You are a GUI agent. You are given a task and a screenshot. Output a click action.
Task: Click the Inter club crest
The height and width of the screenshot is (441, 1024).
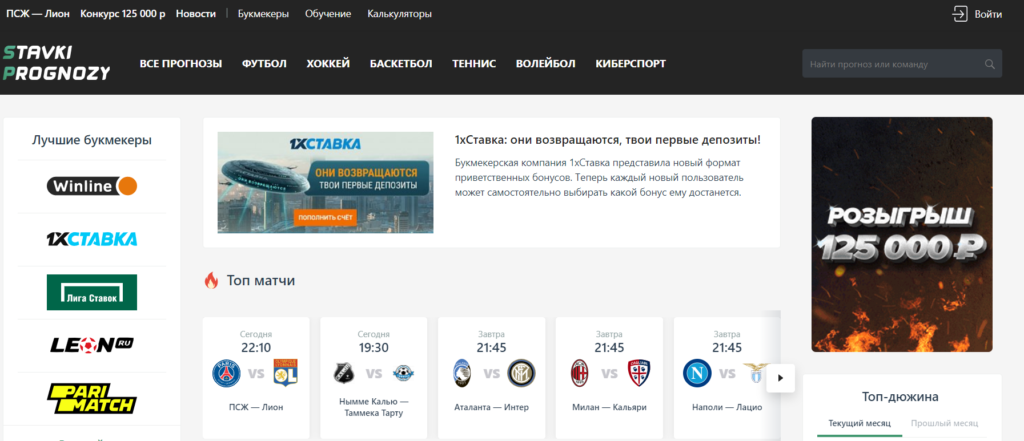pos(521,373)
